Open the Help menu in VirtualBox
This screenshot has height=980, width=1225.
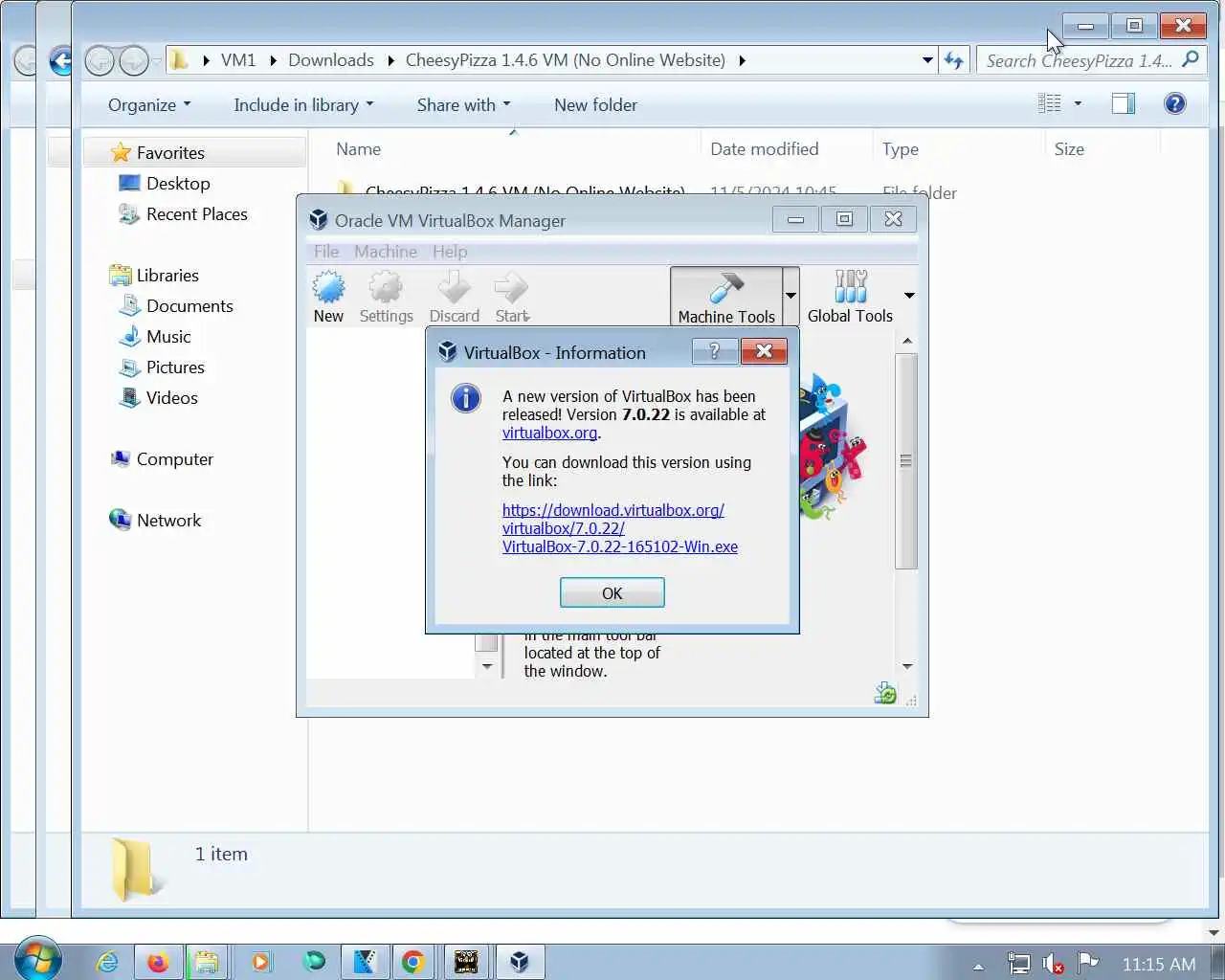450,252
